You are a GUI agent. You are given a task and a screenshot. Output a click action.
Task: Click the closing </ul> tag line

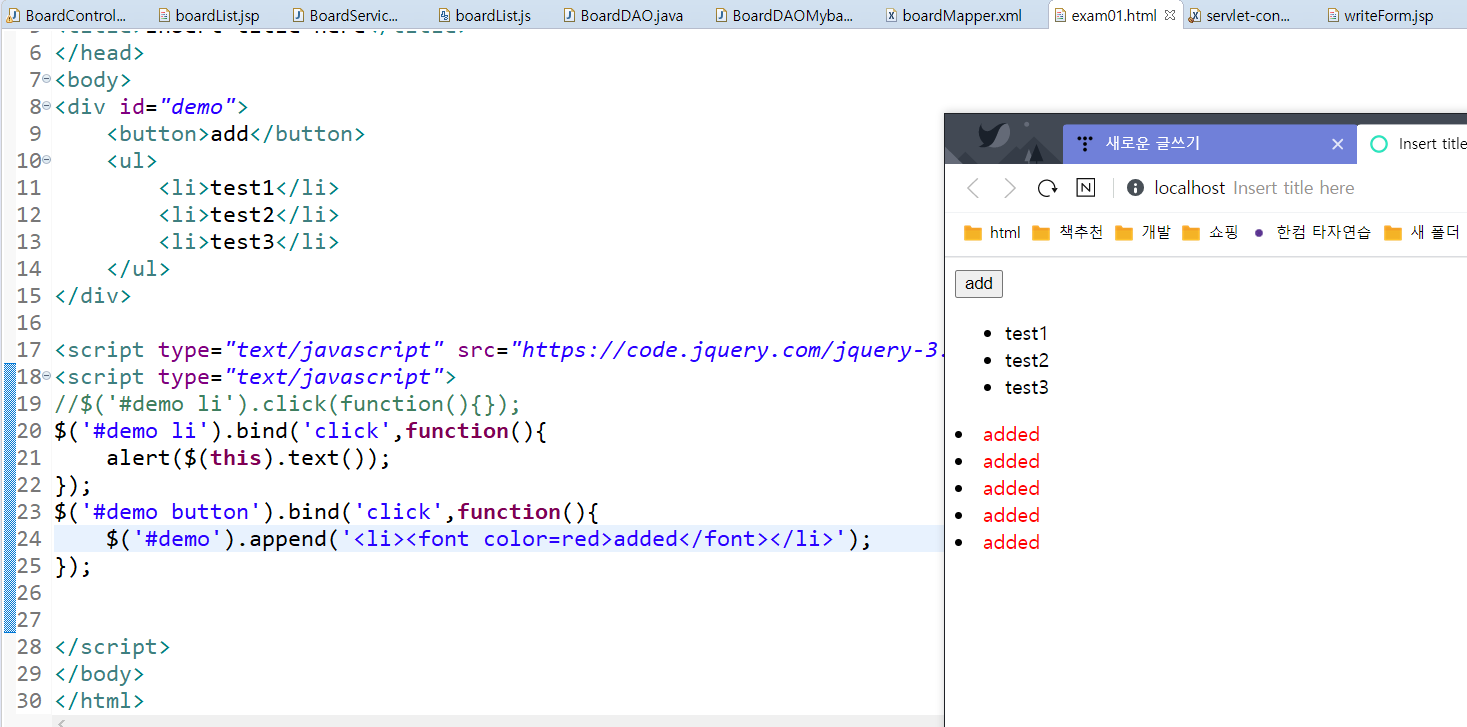point(138,269)
